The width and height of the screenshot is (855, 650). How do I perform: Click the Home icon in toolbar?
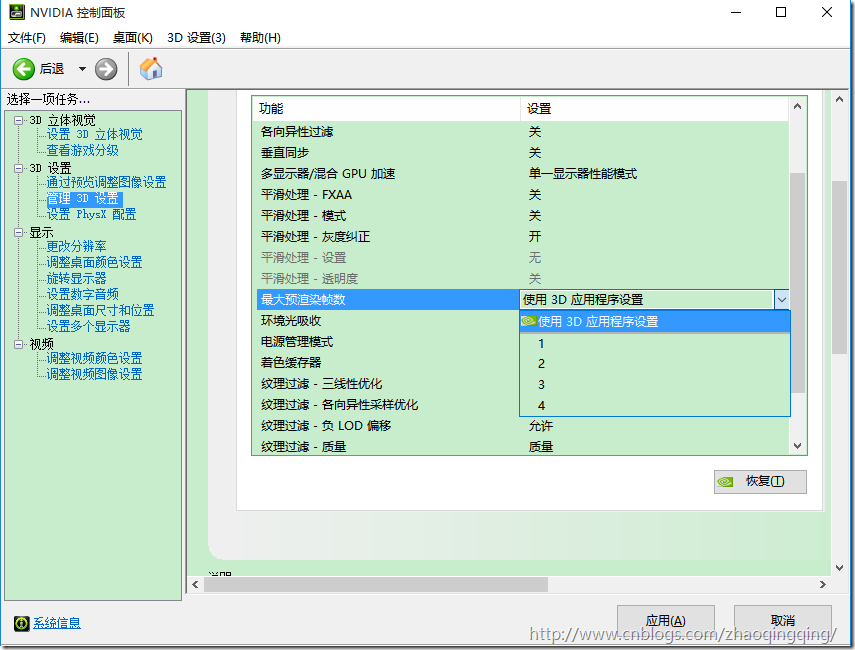151,69
